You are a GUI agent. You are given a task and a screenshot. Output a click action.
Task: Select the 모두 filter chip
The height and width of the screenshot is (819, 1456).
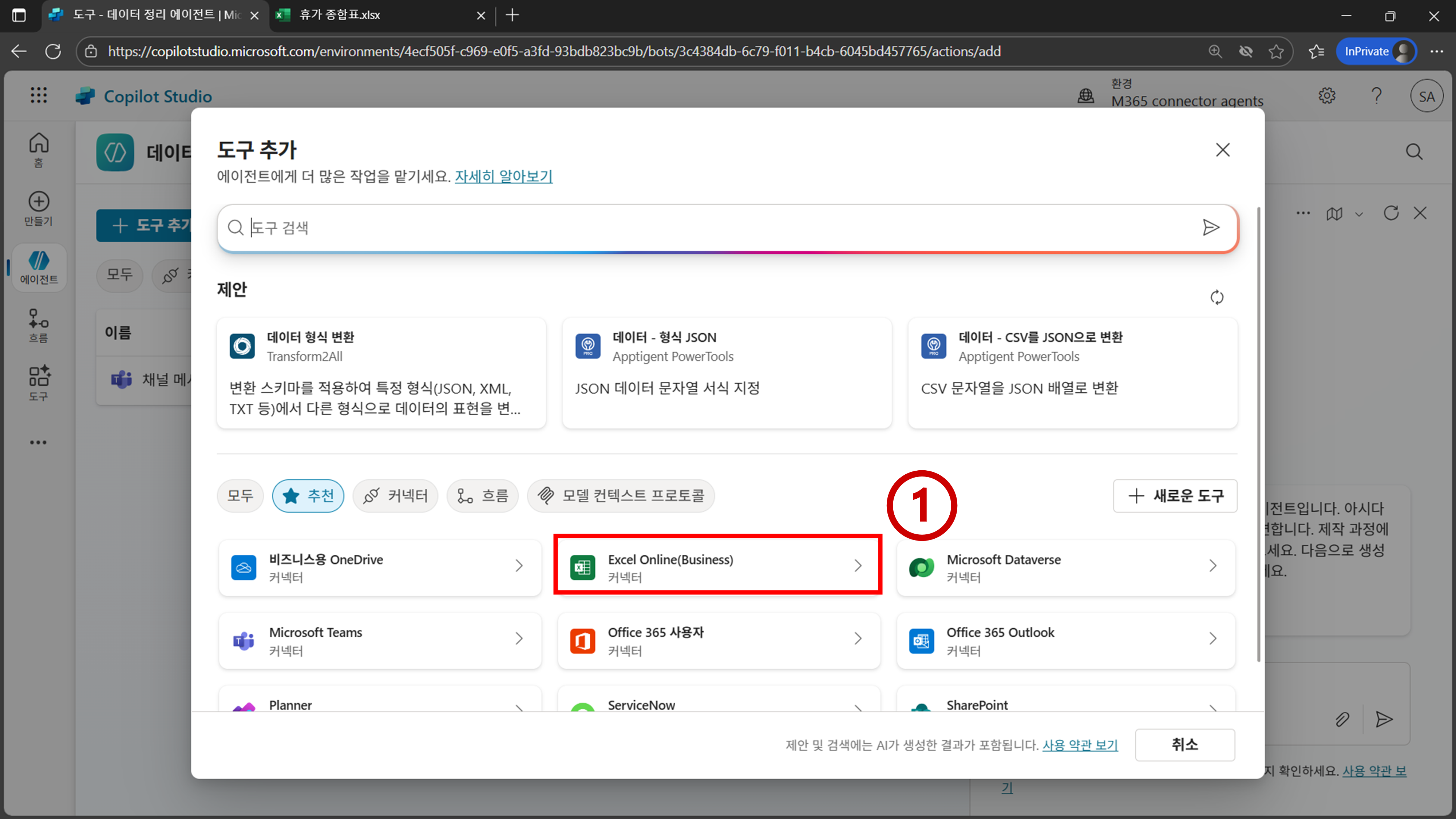pos(240,496)
